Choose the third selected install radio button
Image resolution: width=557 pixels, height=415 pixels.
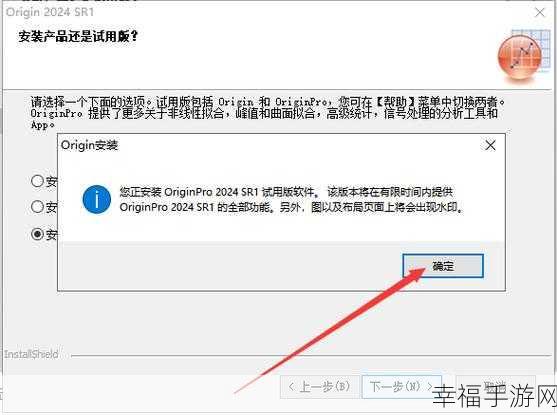tap(37, 234)
